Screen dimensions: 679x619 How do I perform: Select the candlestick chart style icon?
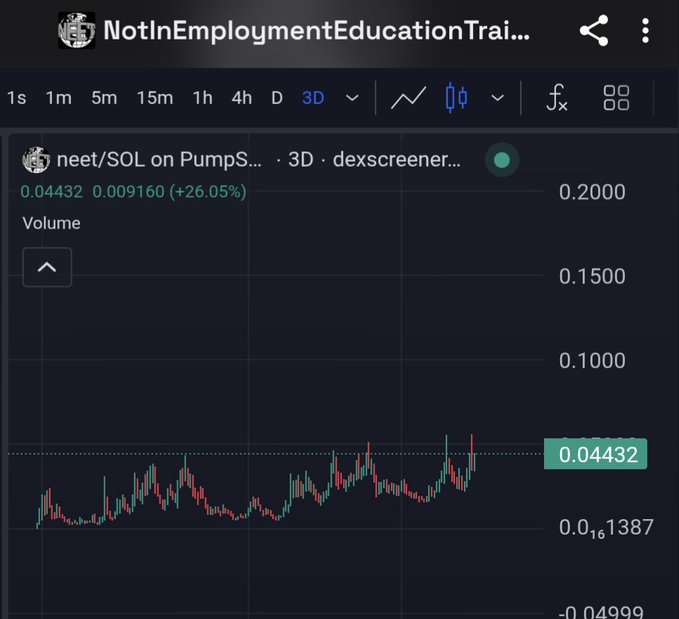coord(456,97)
